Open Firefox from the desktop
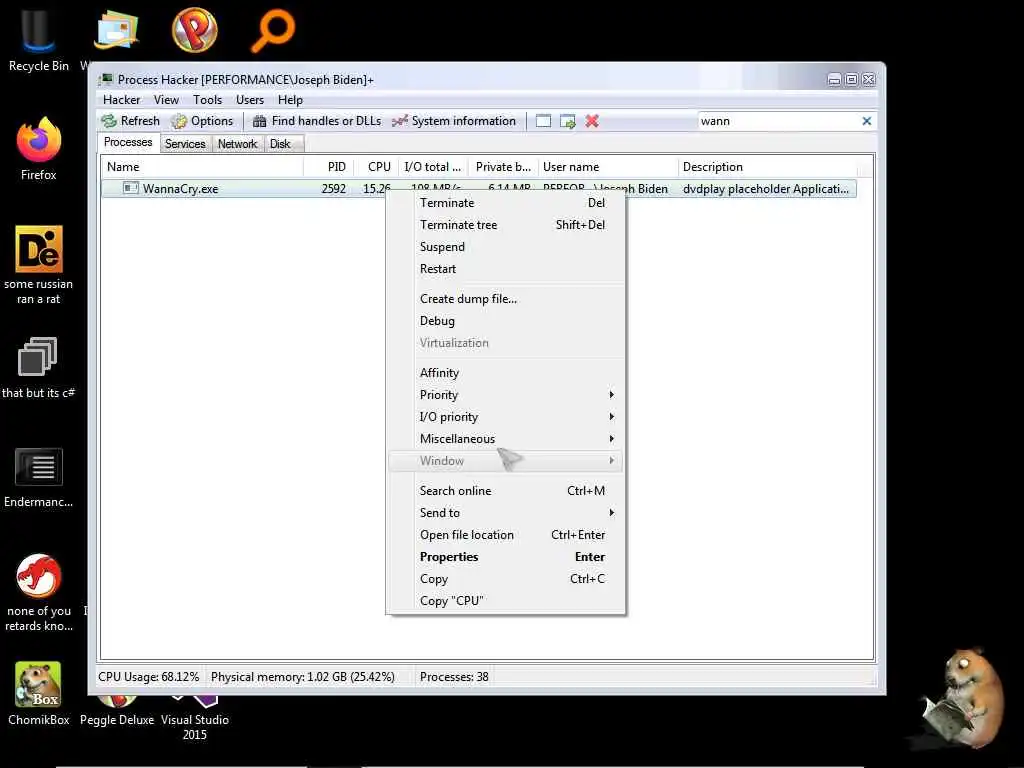1024x768 pixels. pyautogui.click(x=39, y=148)
